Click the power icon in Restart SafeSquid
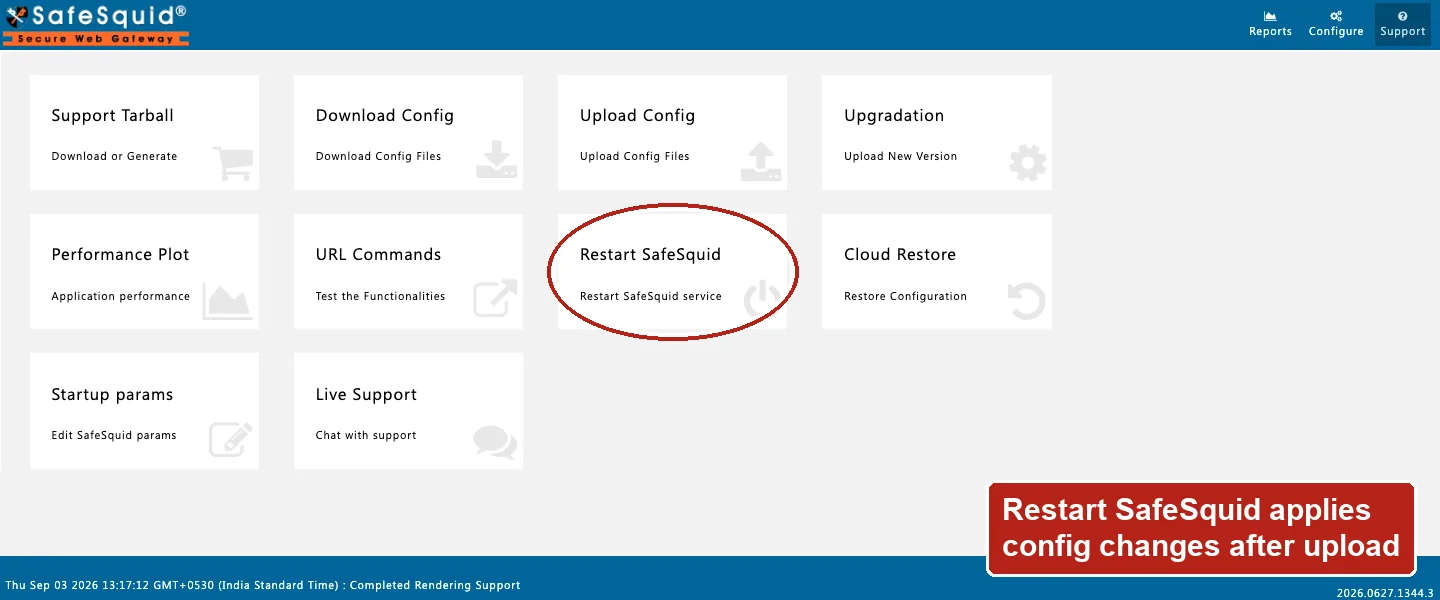This screenshot has height=600, width=1440. click(x=763, y=300)
